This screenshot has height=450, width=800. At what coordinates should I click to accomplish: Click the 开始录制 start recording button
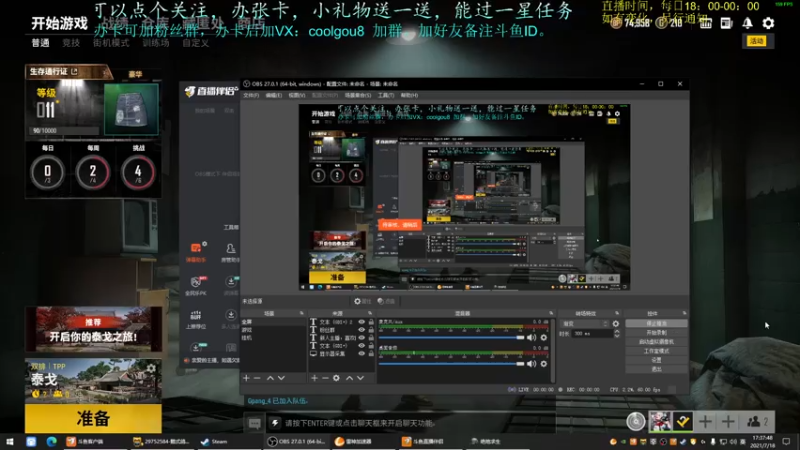pos(656,333)
